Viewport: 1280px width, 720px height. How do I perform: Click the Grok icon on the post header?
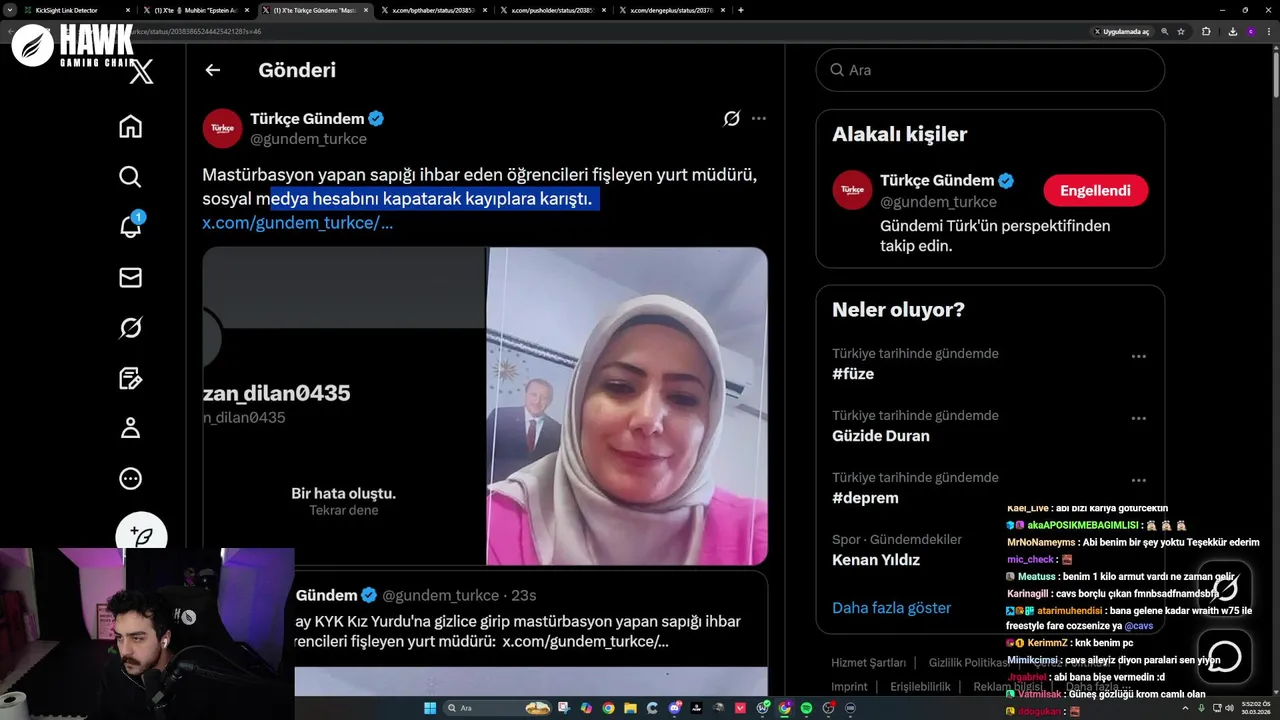point(731,119)
